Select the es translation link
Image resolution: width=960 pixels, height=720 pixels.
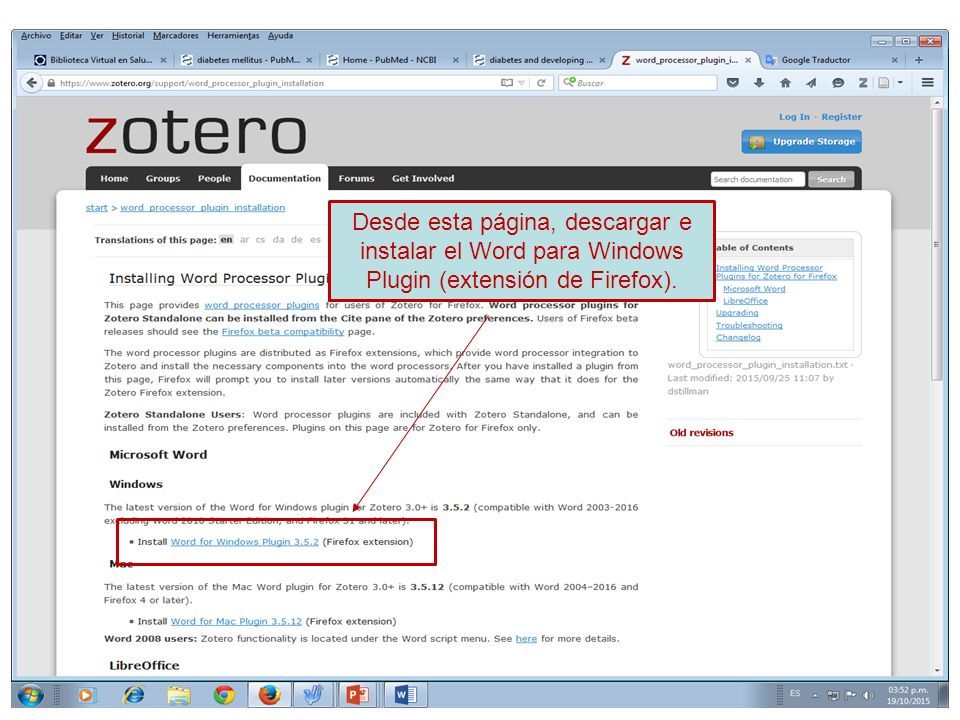(x=315, y=239)
